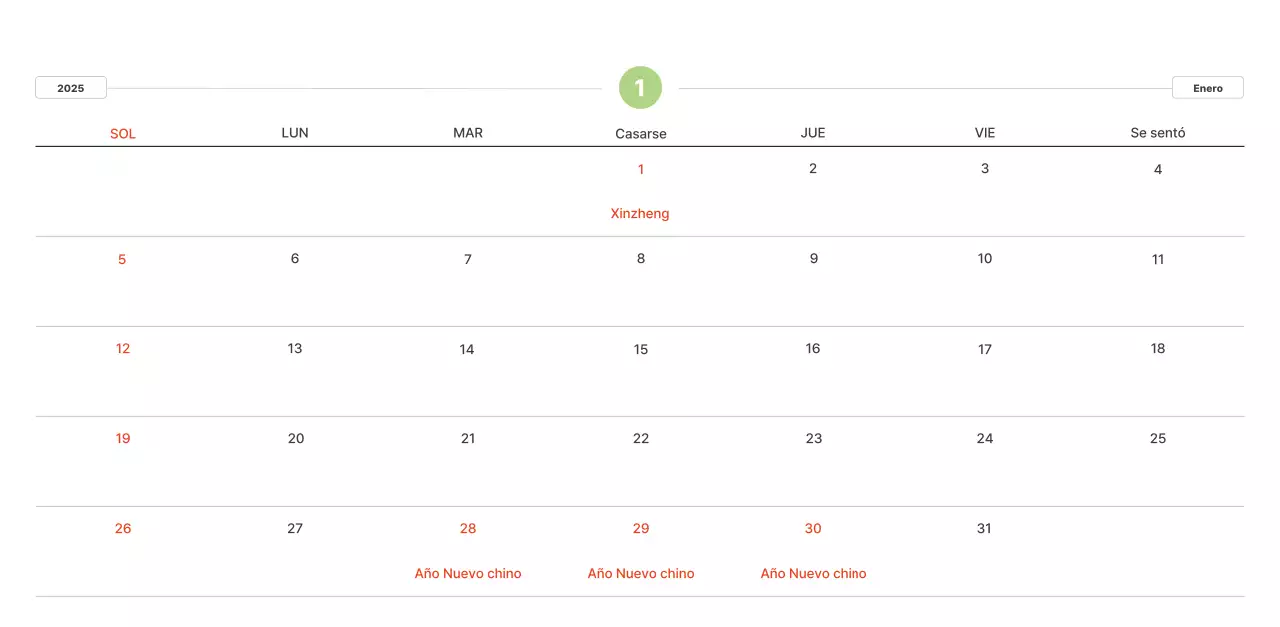Image resolution: width=1280 pixels, height=627 pixels.
Task: Pick day 23 under JUE column
Action: click(814, 438)
